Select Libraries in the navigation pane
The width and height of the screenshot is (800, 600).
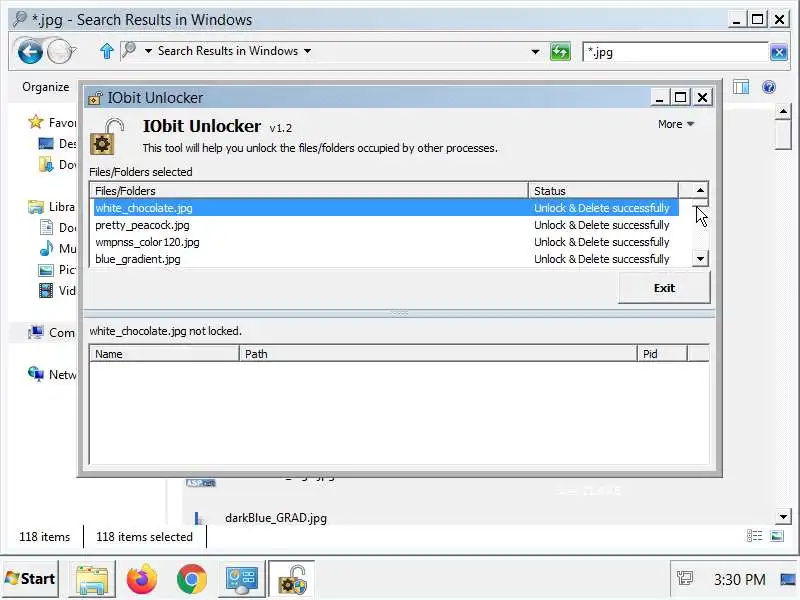pyautogui.click(x=52, y=207)
